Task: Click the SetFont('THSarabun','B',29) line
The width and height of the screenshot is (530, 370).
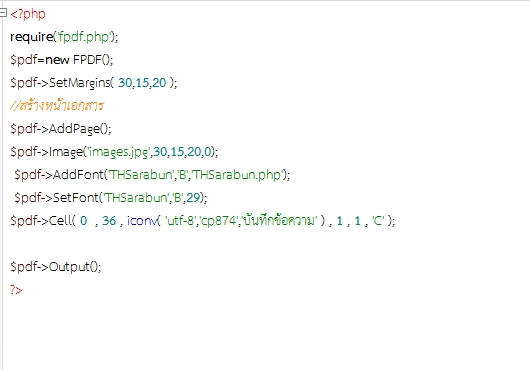Action: pyautogui.click(x=111, y=198)
